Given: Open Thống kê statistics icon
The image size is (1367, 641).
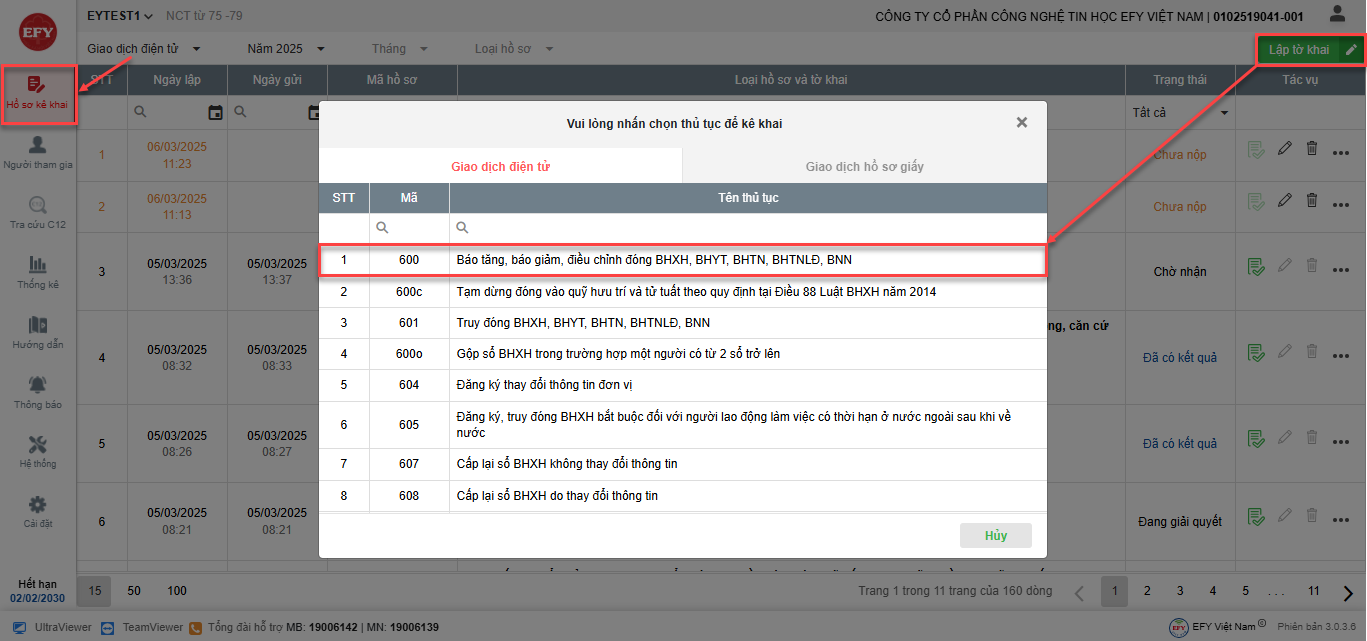Looking at the screenshot, I should (38, 272).
